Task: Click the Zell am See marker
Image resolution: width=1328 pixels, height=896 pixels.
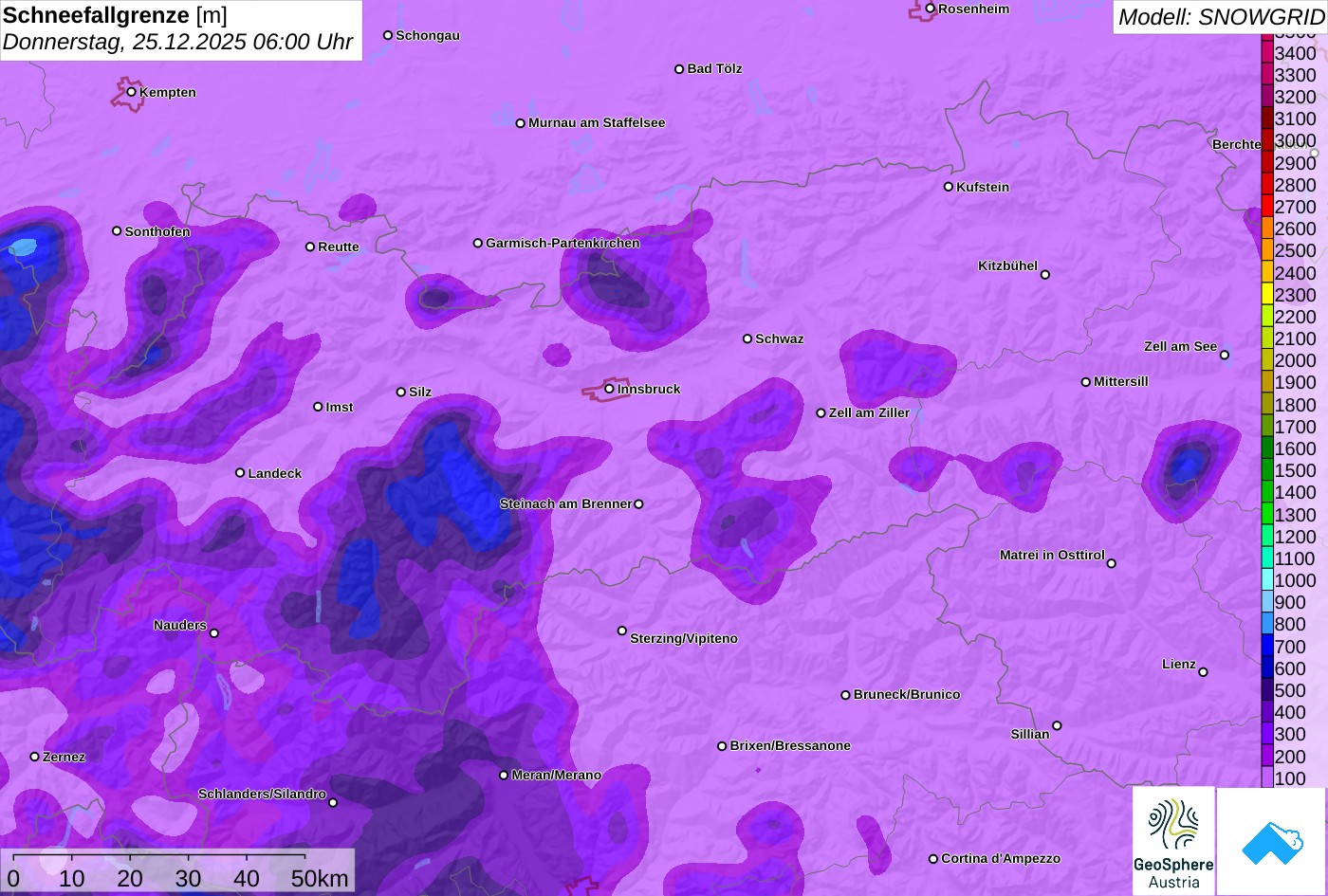Action: coord(1225,356)
